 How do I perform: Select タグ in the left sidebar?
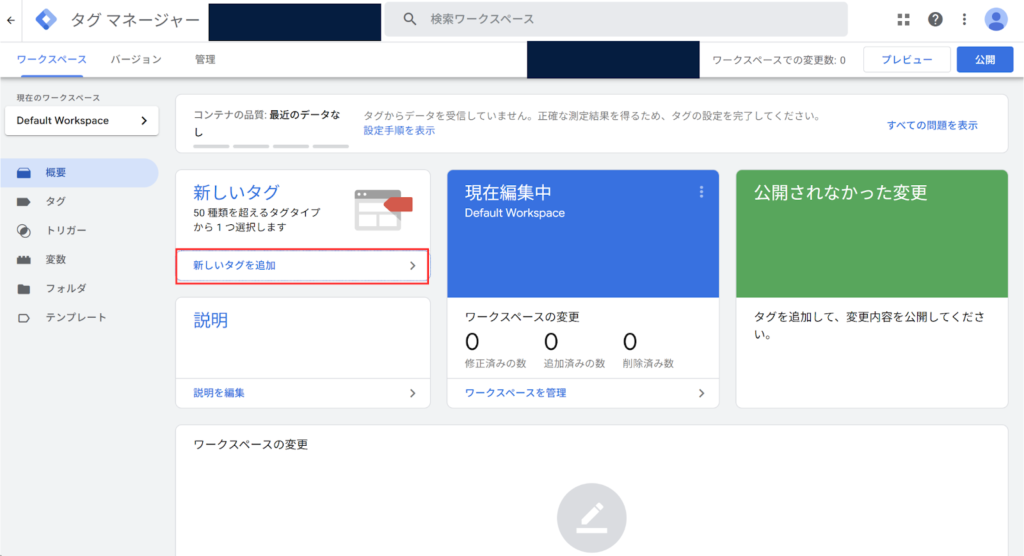click(x=55, y=201)
